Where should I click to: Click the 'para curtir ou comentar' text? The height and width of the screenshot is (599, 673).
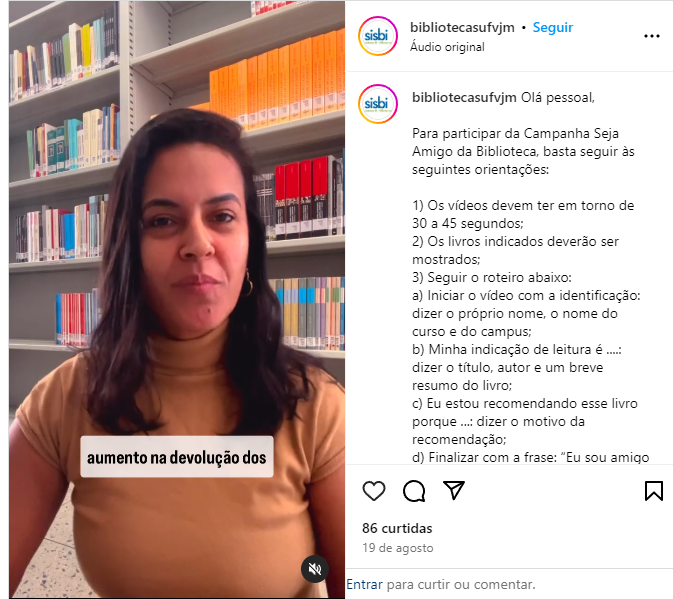461,584
